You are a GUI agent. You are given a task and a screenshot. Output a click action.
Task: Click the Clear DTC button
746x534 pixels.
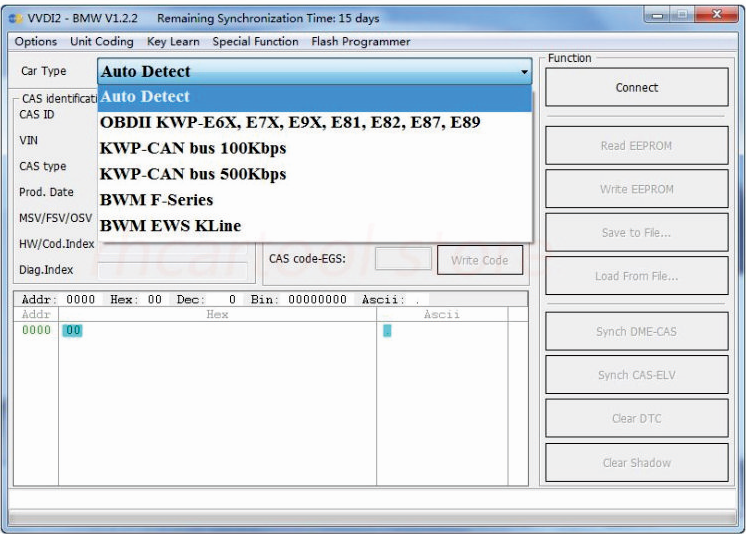[637, 418]
